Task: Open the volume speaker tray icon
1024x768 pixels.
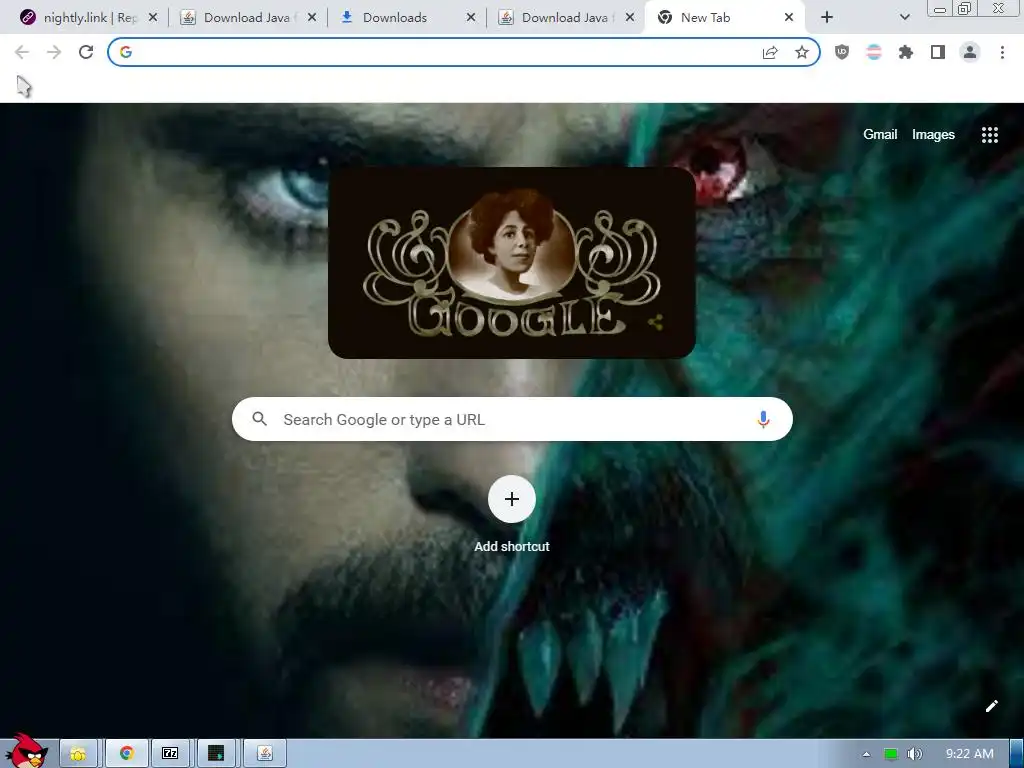Action: click(x=915, y=754)
